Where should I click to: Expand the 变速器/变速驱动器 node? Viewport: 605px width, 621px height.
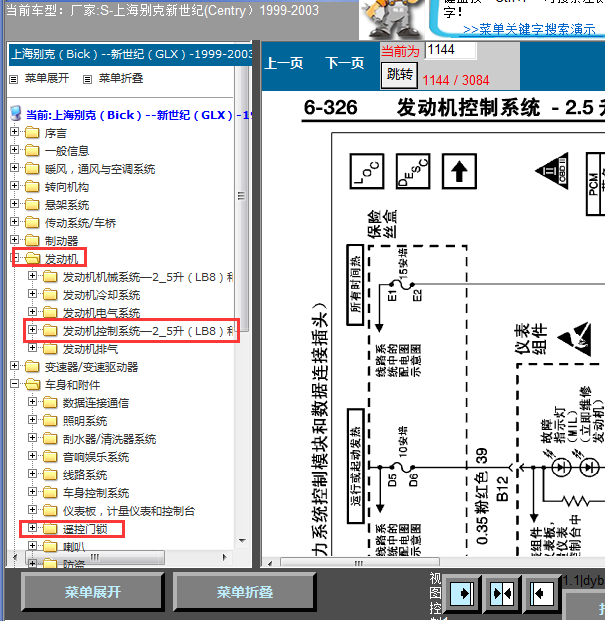click(15, 366)
